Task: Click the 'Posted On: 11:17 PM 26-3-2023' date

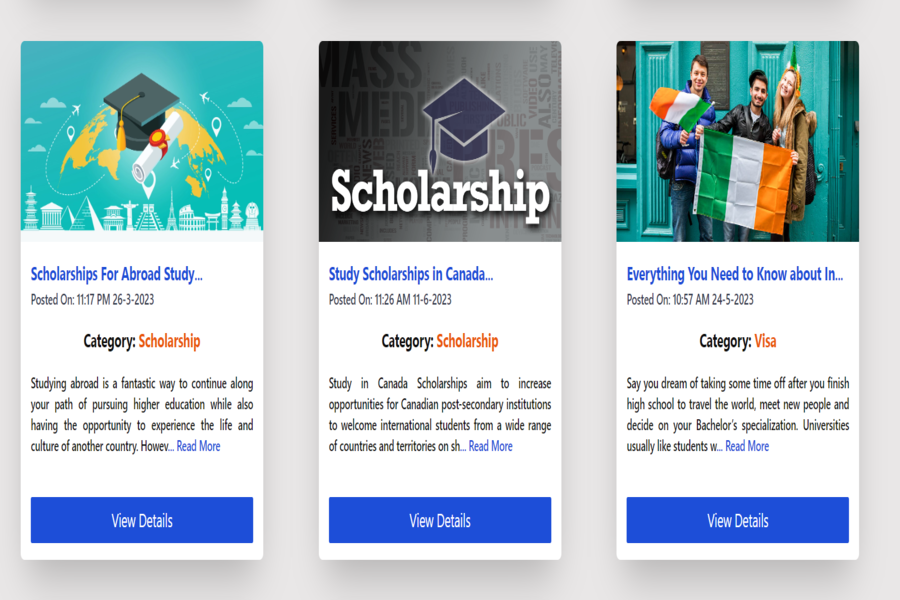Action: coord(92,299)
